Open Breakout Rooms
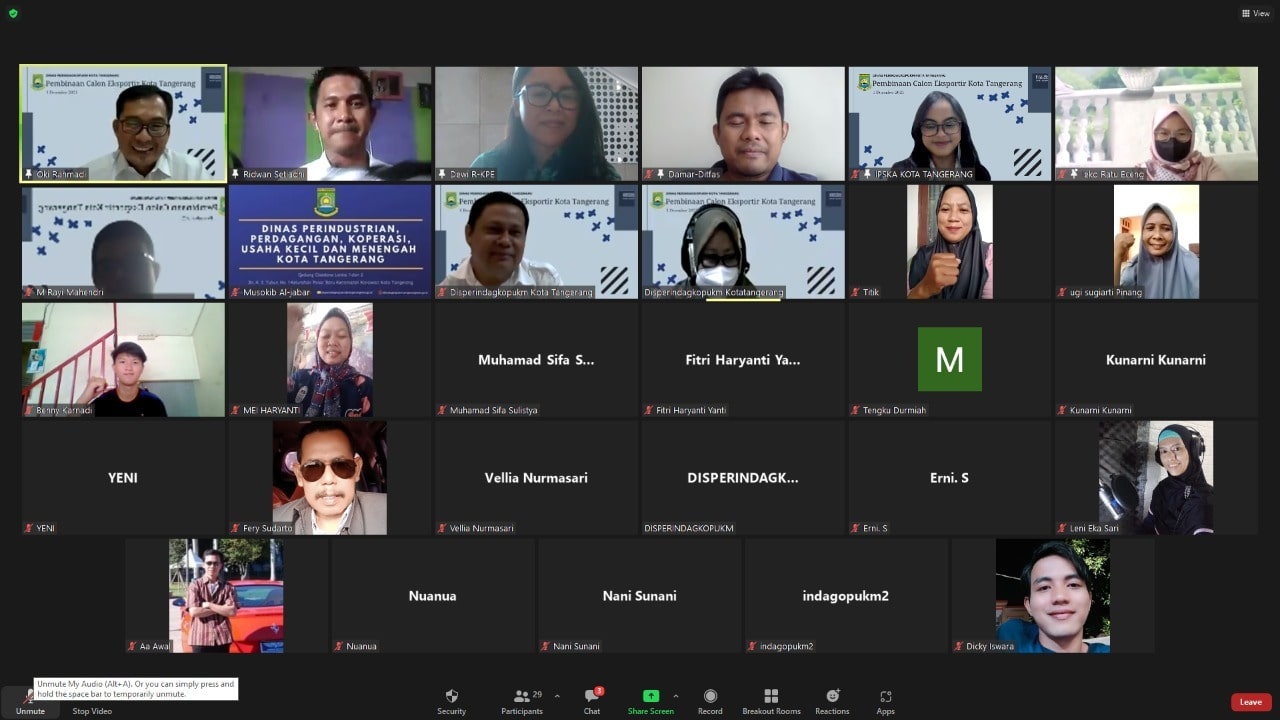 tap(771, 697)
